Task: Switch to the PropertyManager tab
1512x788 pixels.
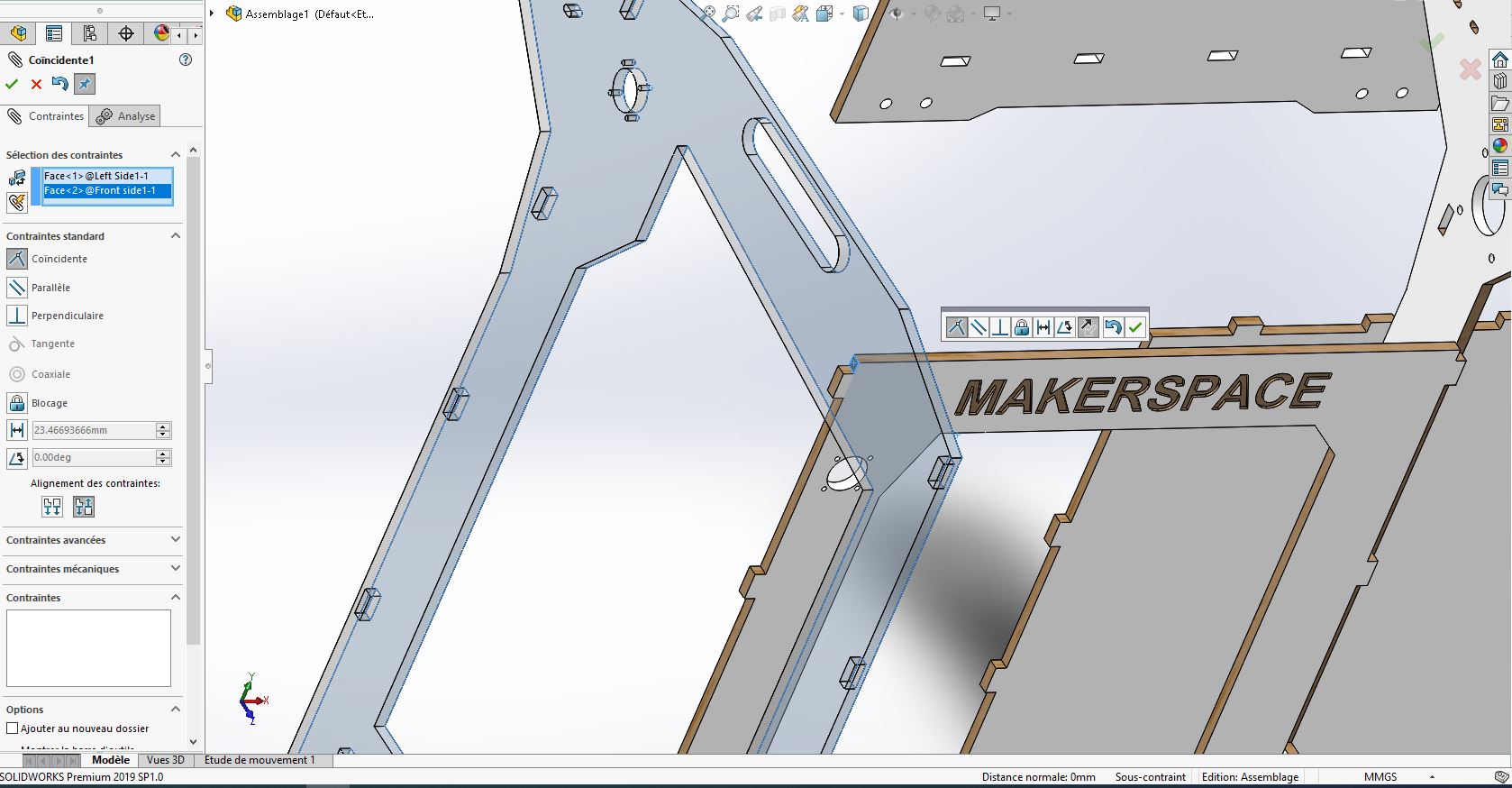Action: point(54,33)
